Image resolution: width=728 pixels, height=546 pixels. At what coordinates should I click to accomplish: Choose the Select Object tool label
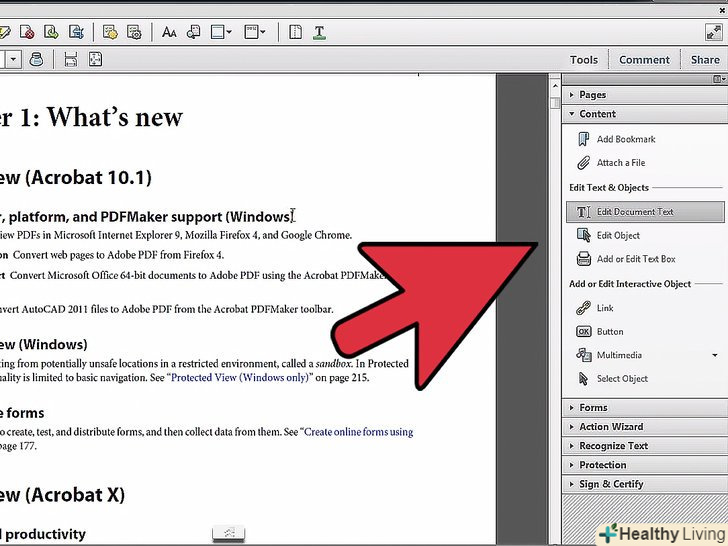(622, 379)
